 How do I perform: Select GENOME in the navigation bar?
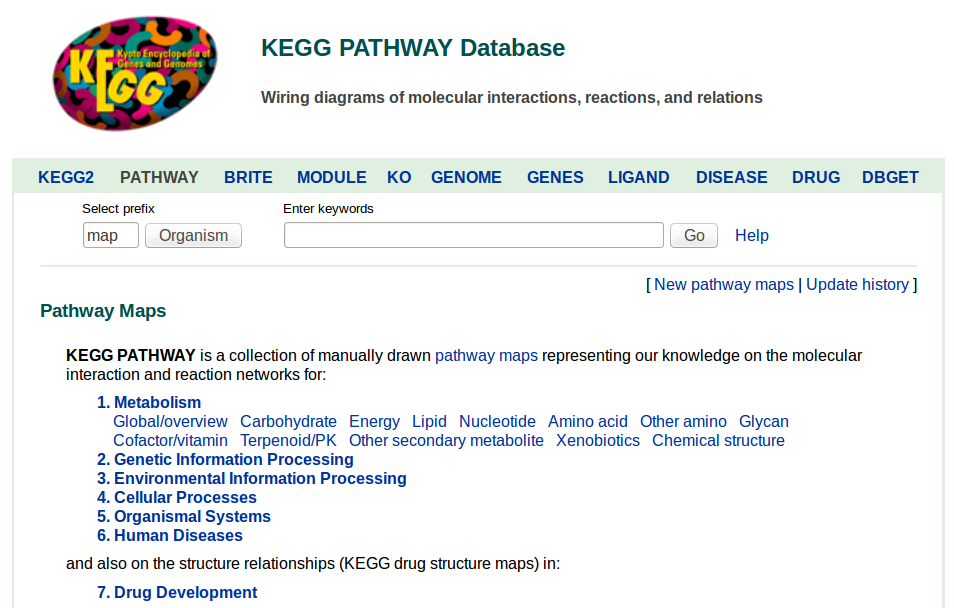point(466,177)
